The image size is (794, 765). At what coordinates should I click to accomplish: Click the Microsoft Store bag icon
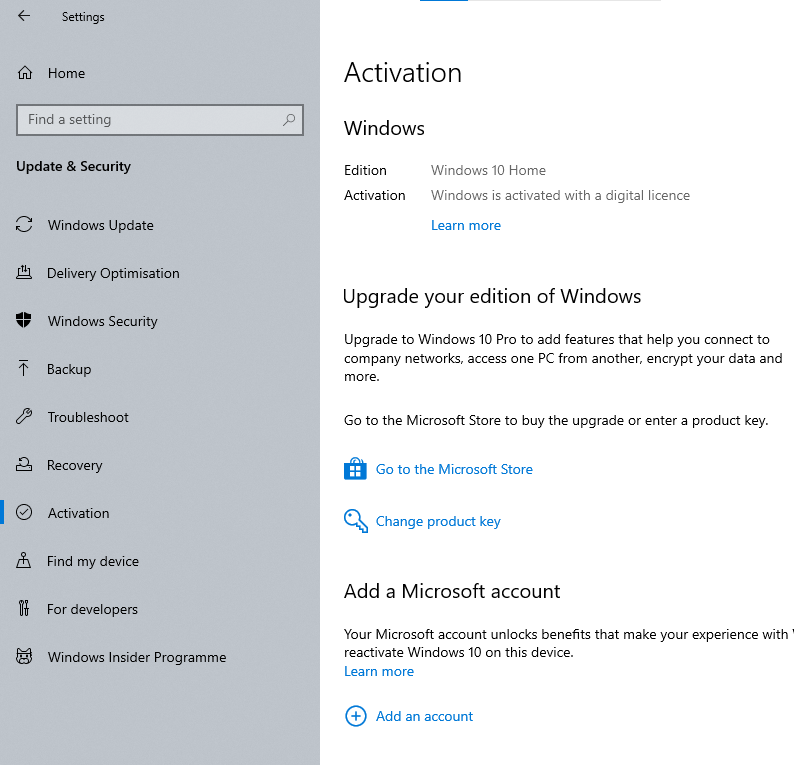click(x=355, y=469)
